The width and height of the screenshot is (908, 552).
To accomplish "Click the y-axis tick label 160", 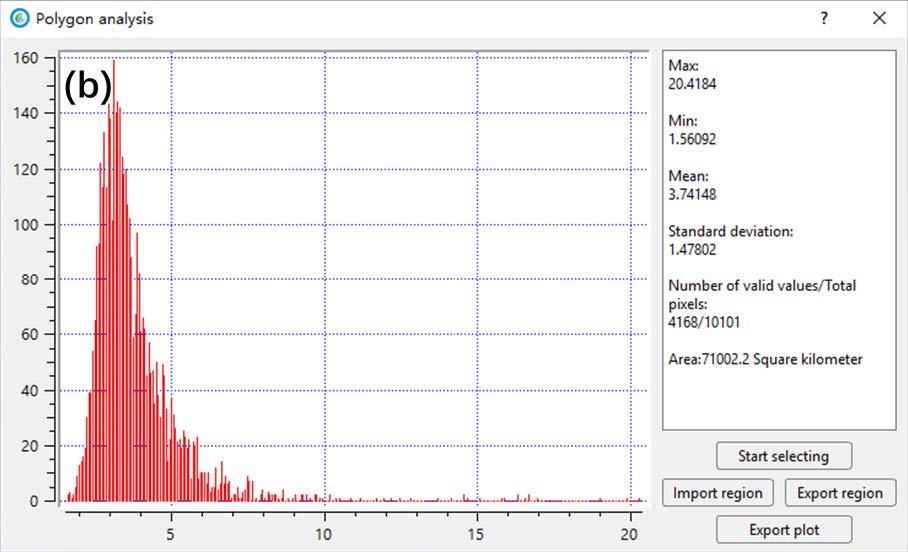I will [x=26, y=58].
